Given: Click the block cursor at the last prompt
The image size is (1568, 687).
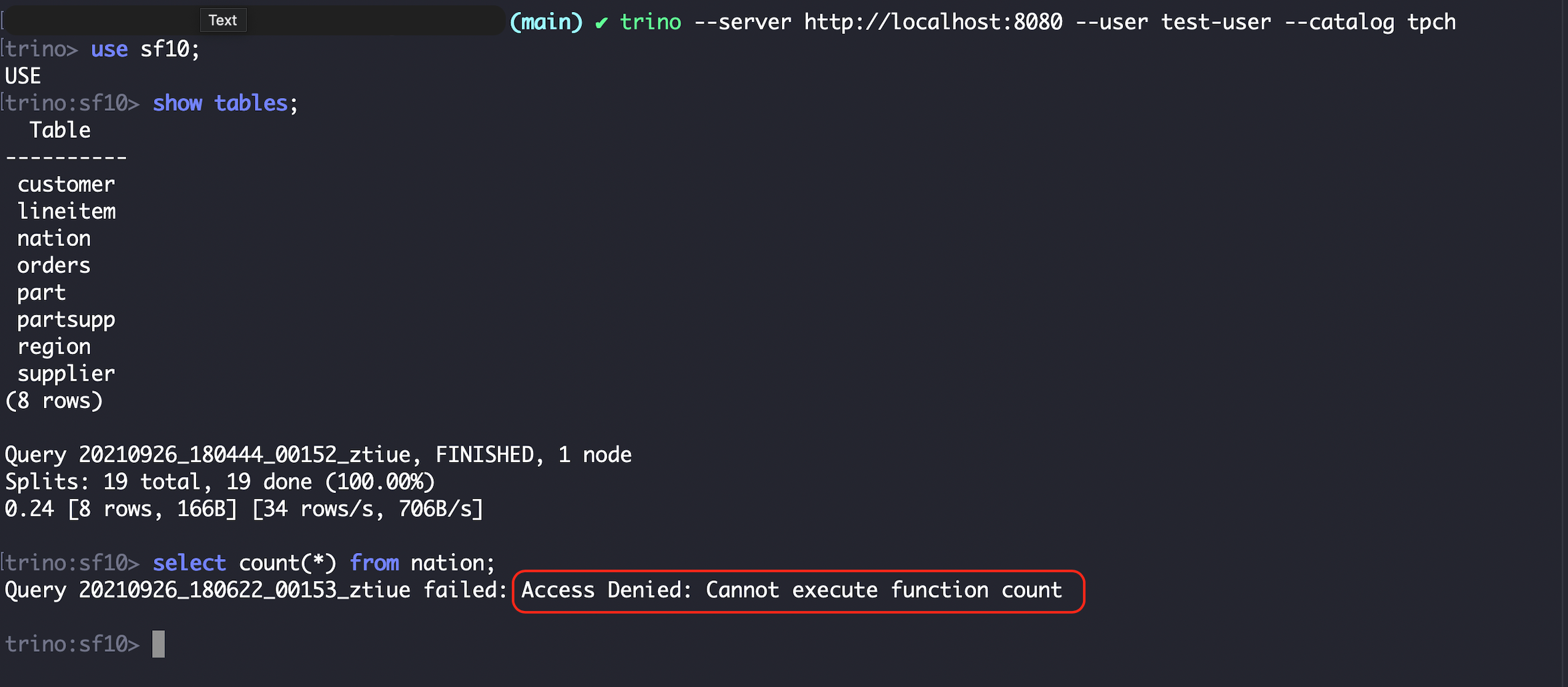Looking at the screenshot, I should pos(158,644).
